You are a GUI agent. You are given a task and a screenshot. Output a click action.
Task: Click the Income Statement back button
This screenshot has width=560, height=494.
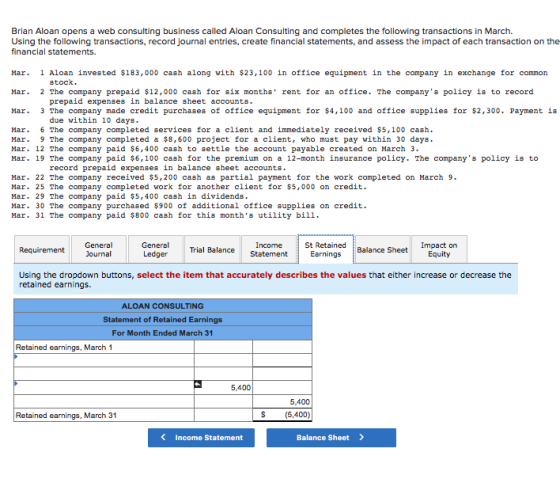[201, 438]
